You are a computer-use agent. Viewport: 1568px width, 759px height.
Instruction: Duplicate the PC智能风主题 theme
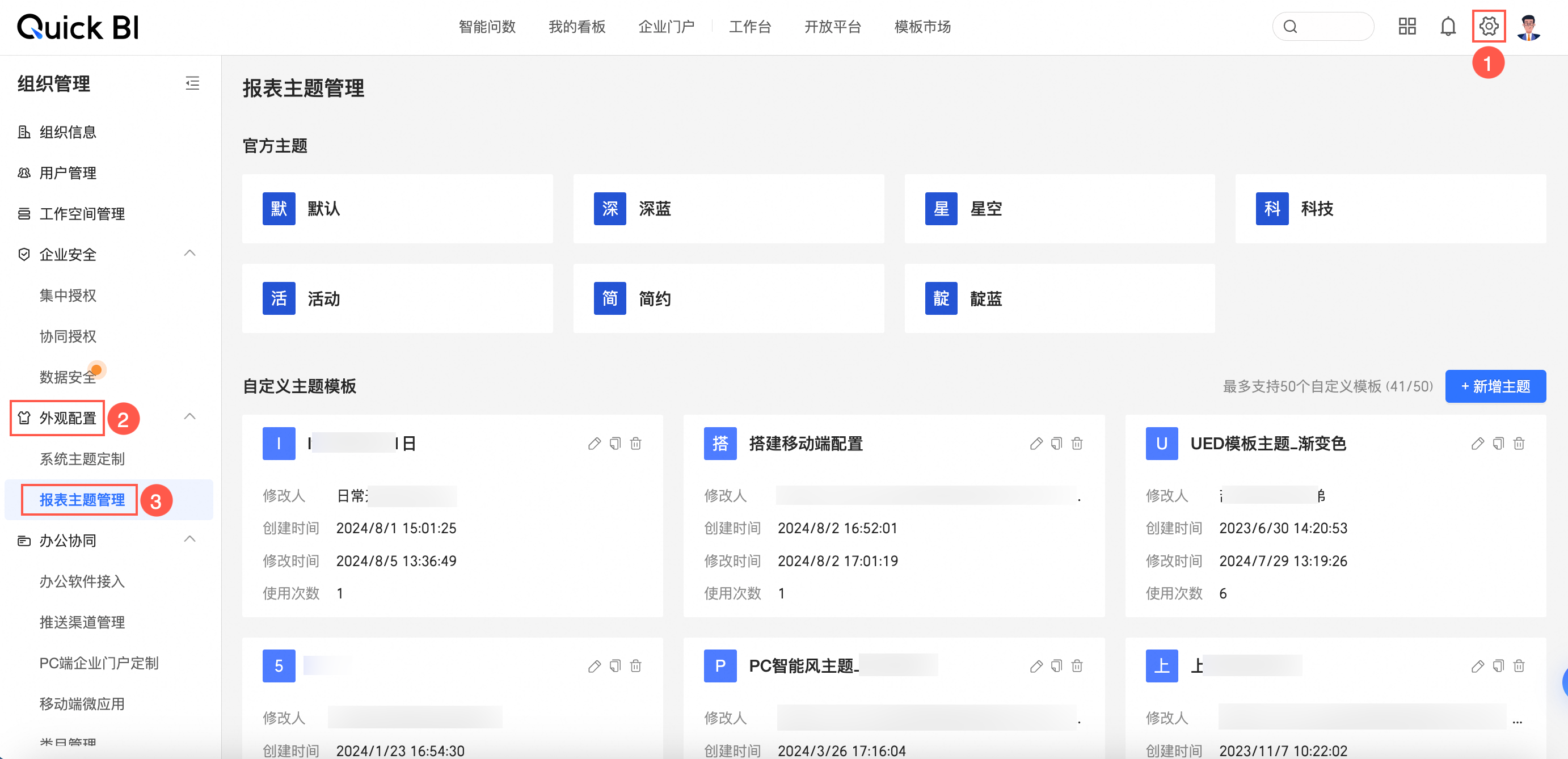(x=1056, y=665)
